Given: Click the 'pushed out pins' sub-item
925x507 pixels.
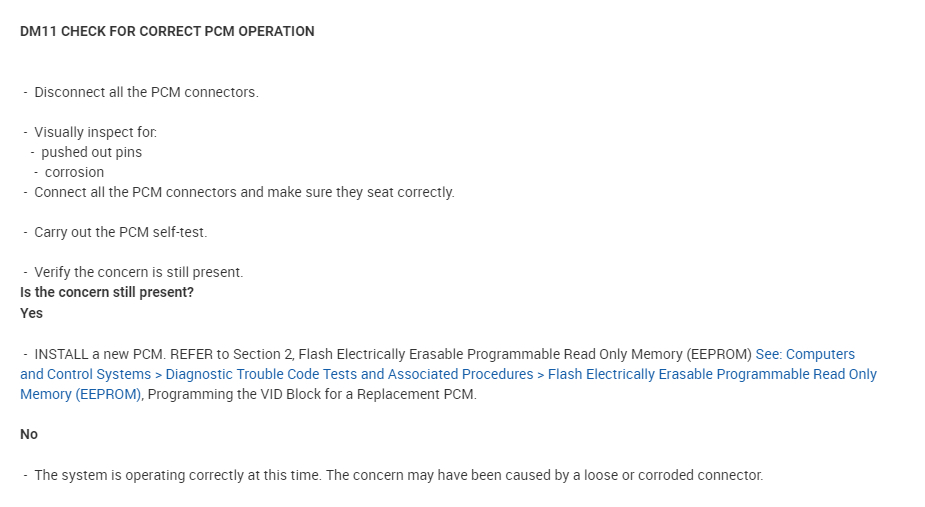Looking at the screenshot, I should click(91, 152).
